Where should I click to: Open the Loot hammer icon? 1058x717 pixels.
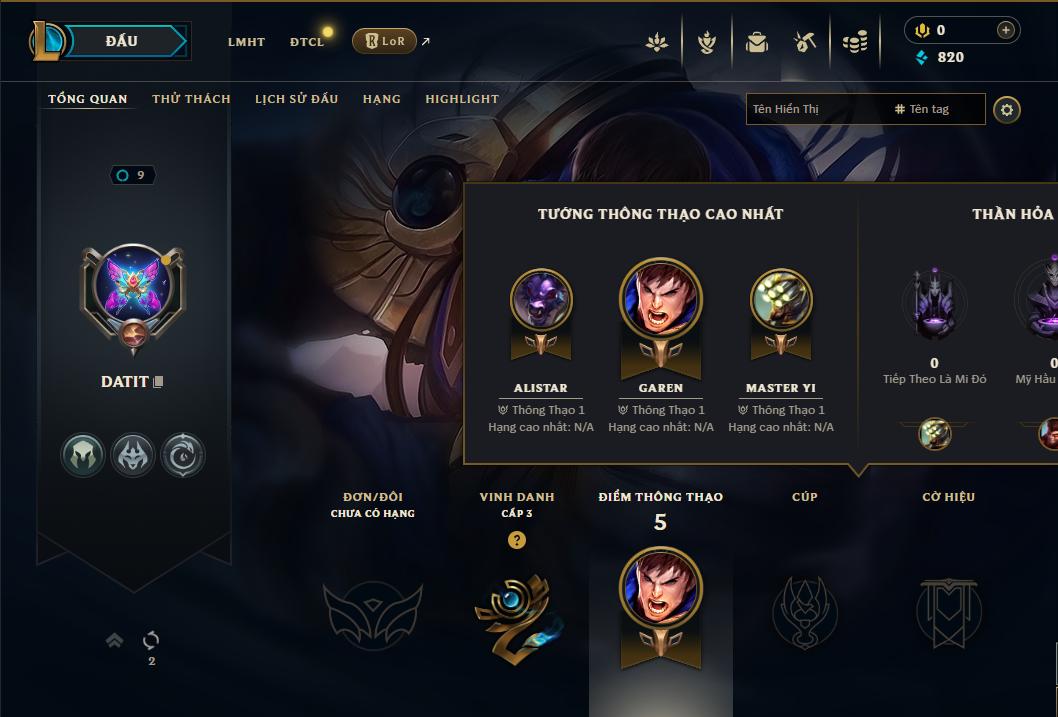pyautogui.click(x=805, y=42)
